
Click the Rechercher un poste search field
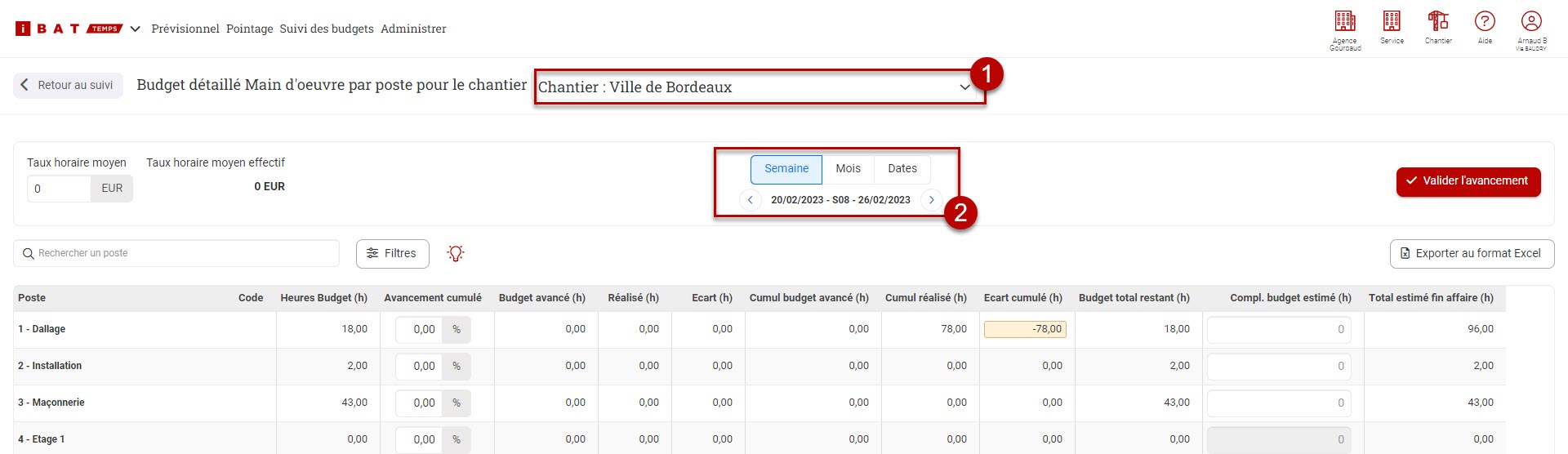[x=176, y=254]
